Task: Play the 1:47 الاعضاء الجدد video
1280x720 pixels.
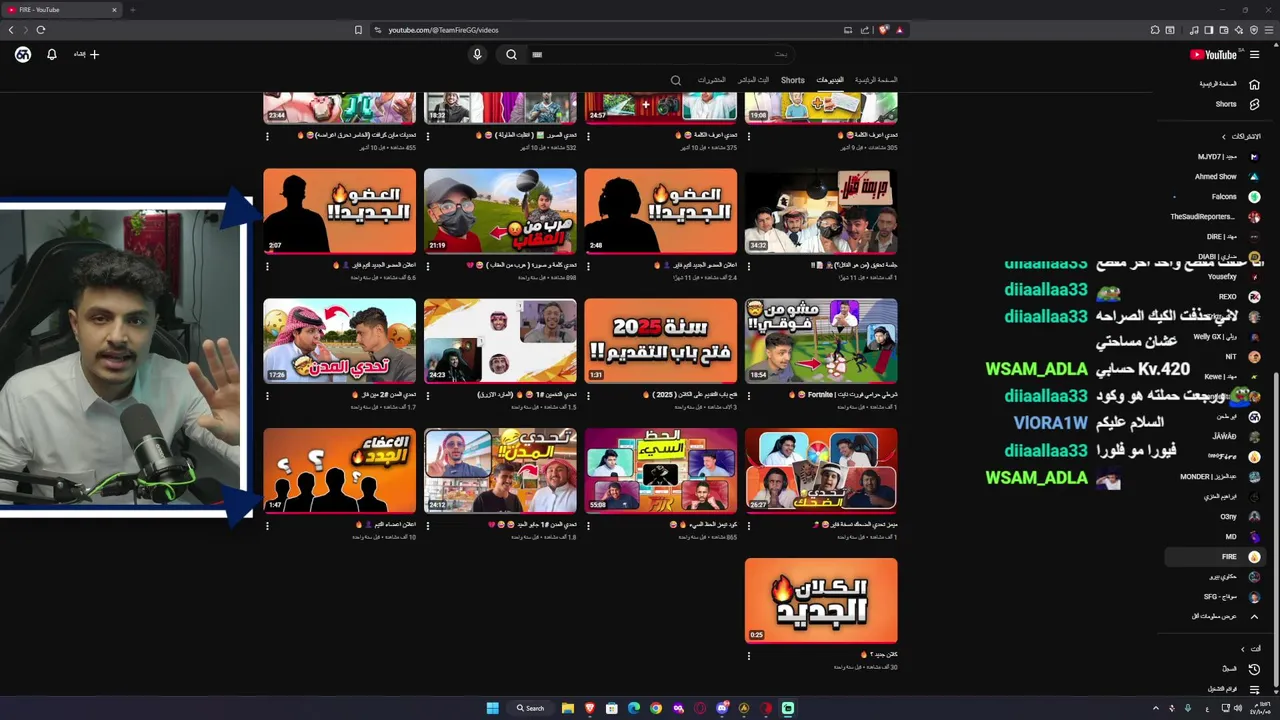Action: coord(339,471)
